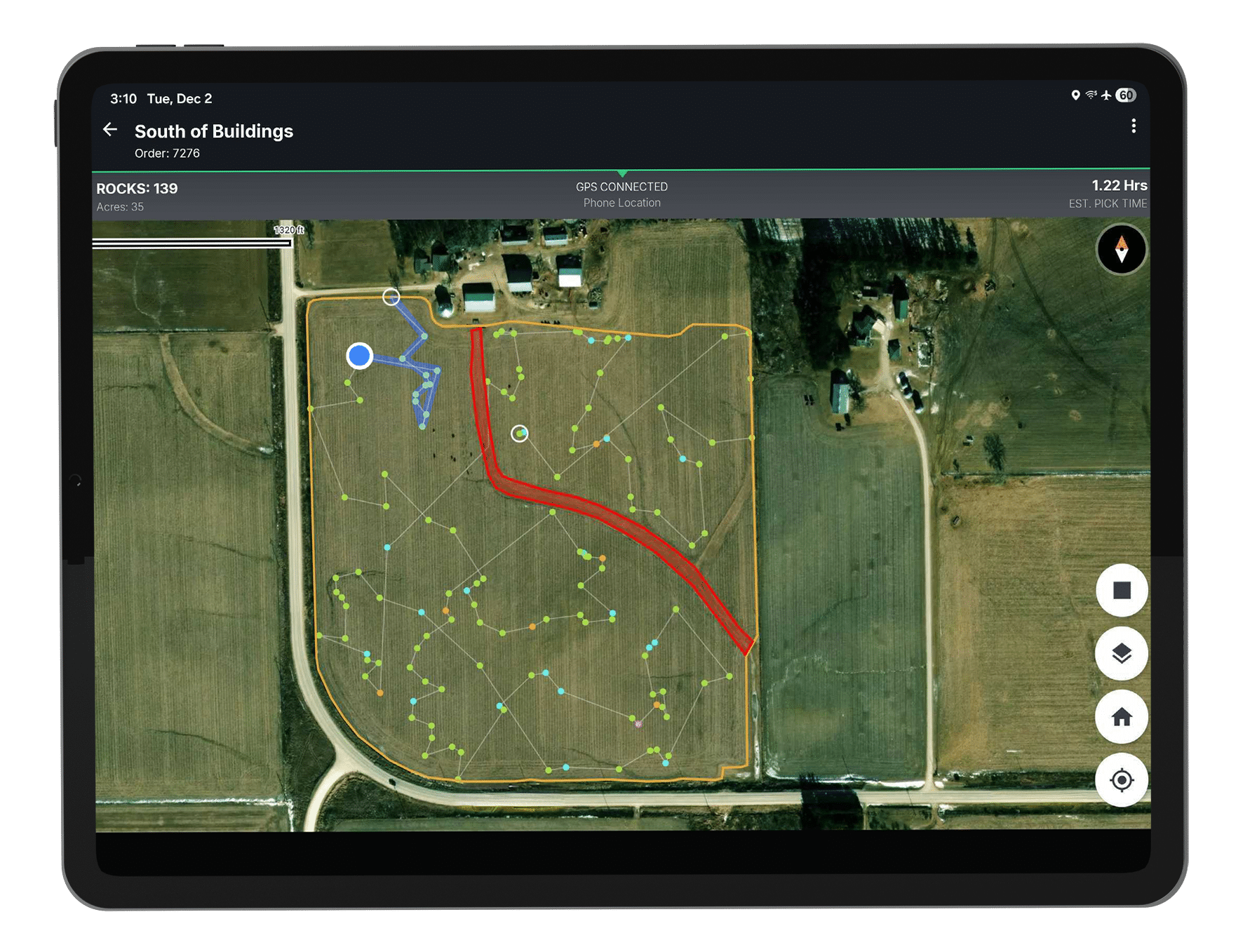Tap the home icon button
The width and height of the screenshot is (1243, 952).
pyautogui.click(x=1121, y=716)
